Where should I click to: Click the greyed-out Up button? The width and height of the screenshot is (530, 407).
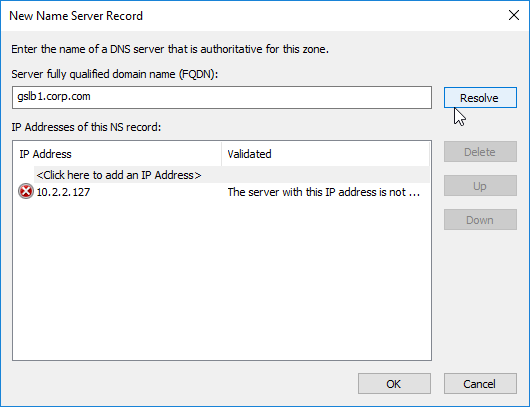click(x=480, y=186)
